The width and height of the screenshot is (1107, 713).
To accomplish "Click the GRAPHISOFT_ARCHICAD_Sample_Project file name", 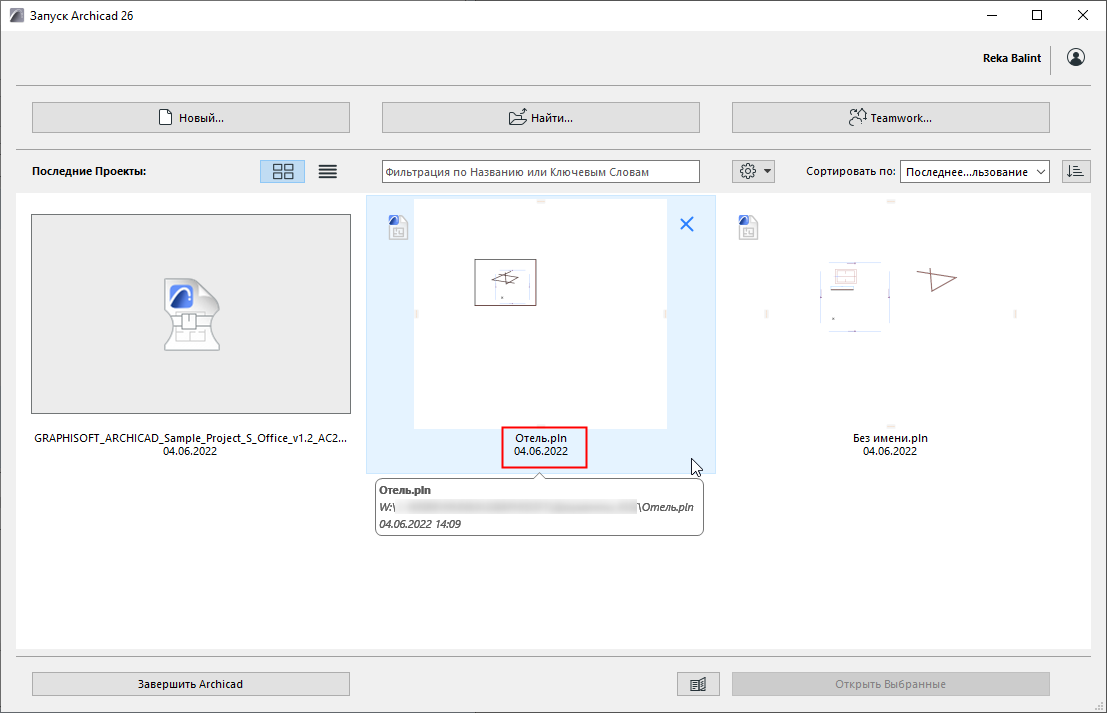I will (x=191, y=438).
